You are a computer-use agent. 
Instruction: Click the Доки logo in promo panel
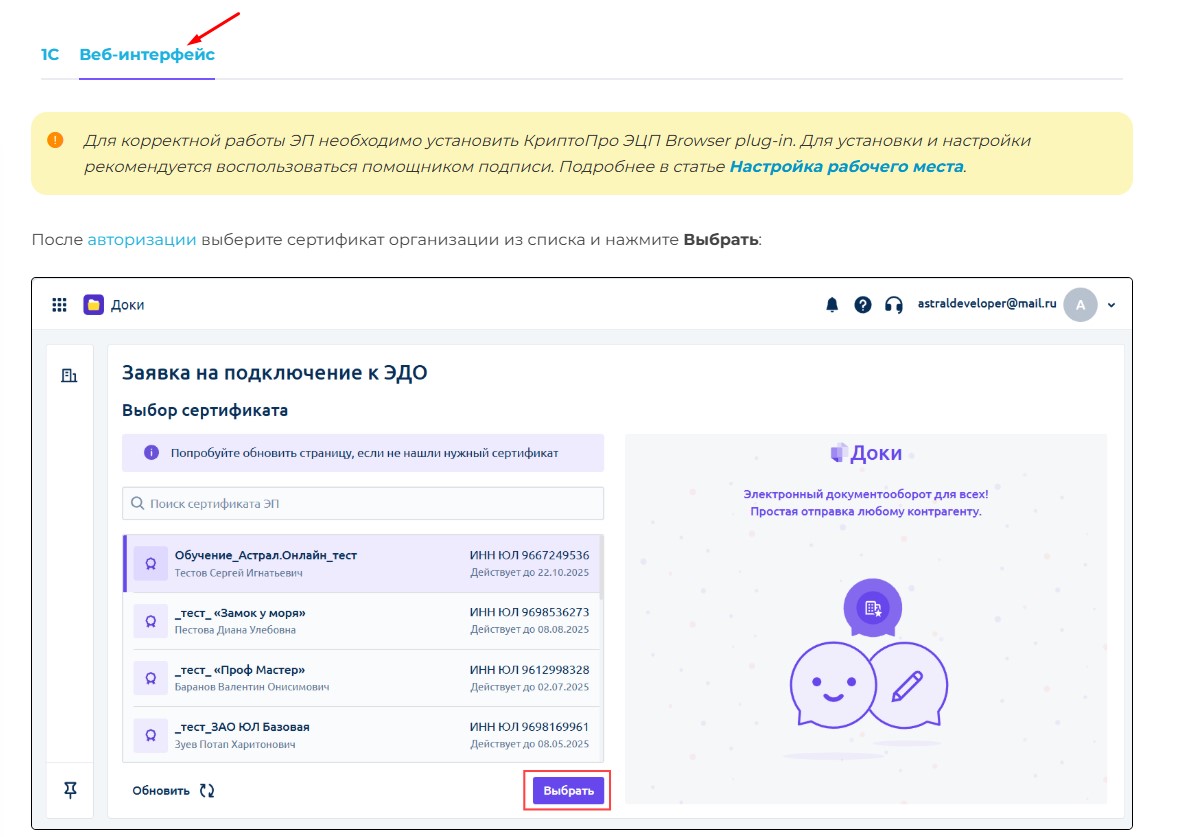pos(866,453)
